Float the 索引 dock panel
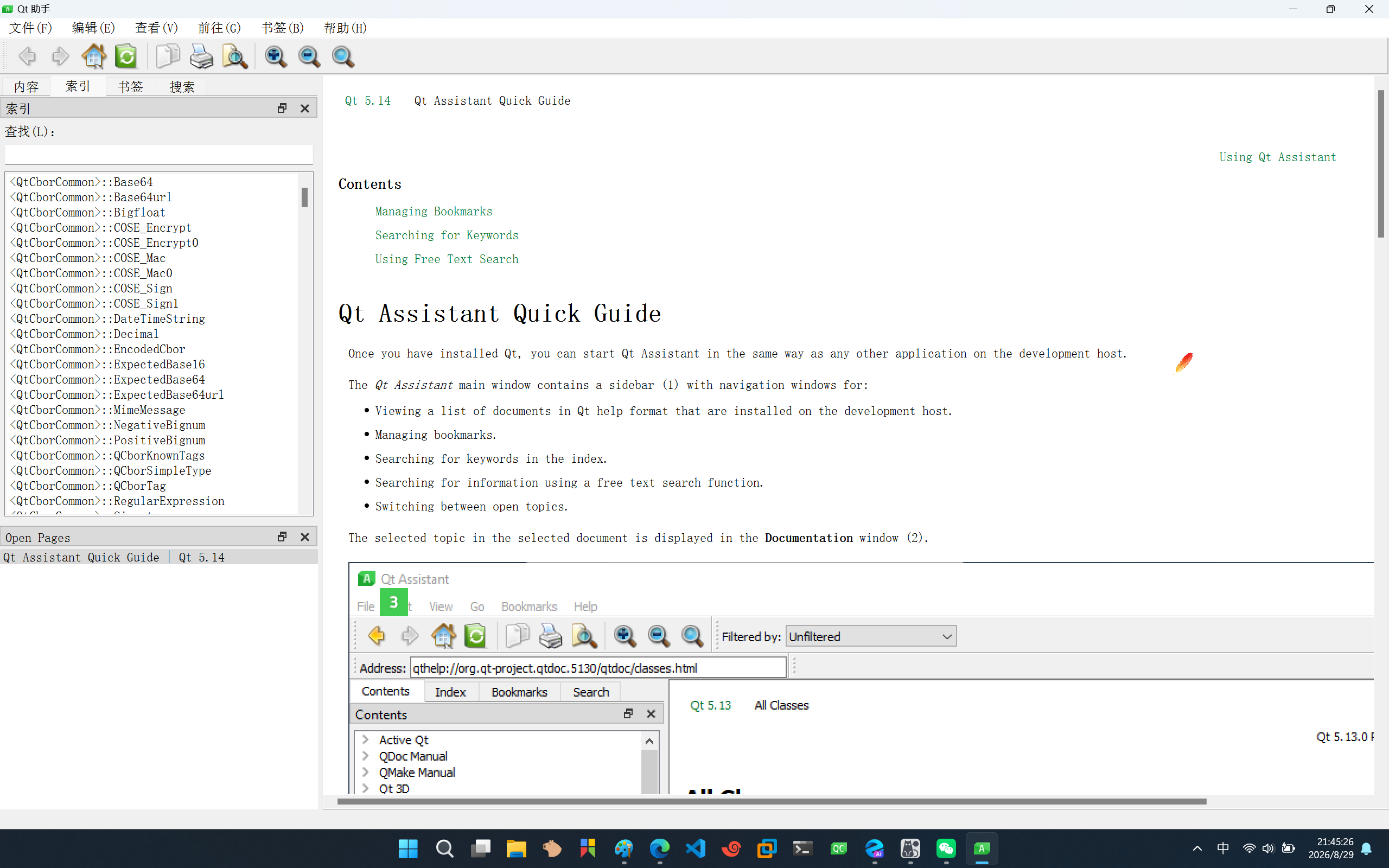The image size is (1389, 868). tap(282, 108)
